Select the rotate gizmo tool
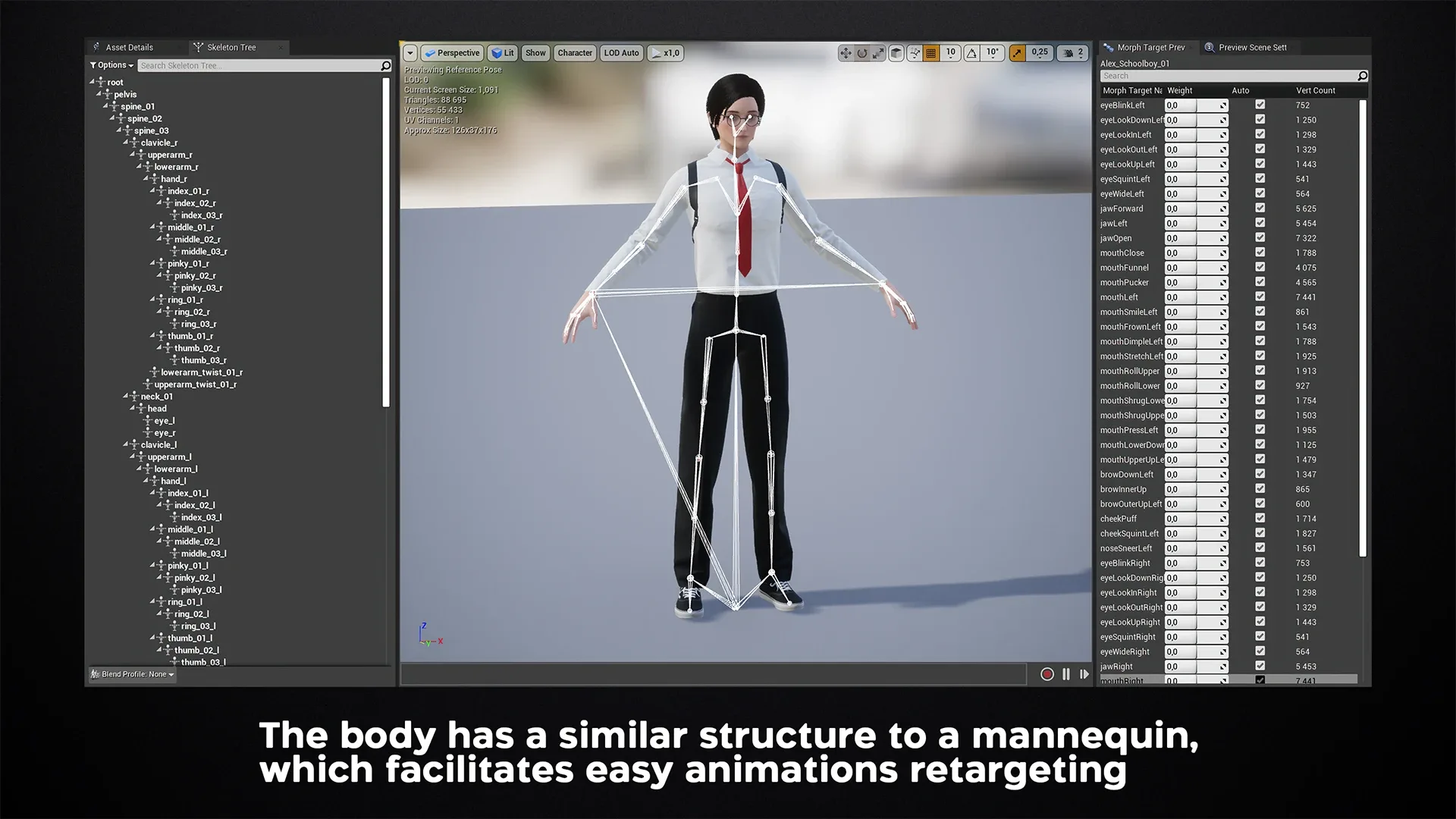This screenshot has width=1456, height=819. pos(861,53)
